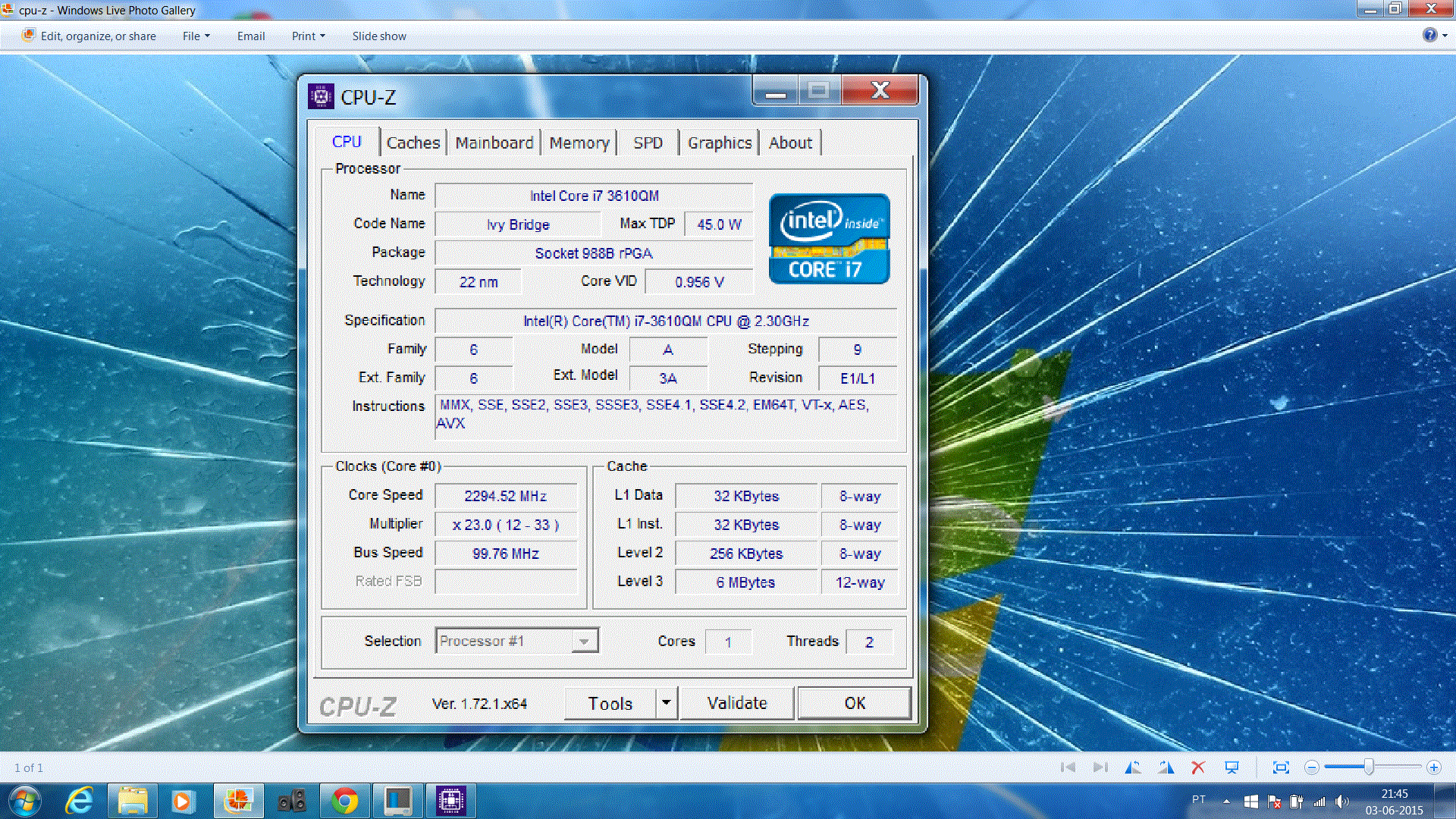This screenshot has width=1456, height=819.
Task: Zoom out using the minus button
Action: (x=1312, y=767)
